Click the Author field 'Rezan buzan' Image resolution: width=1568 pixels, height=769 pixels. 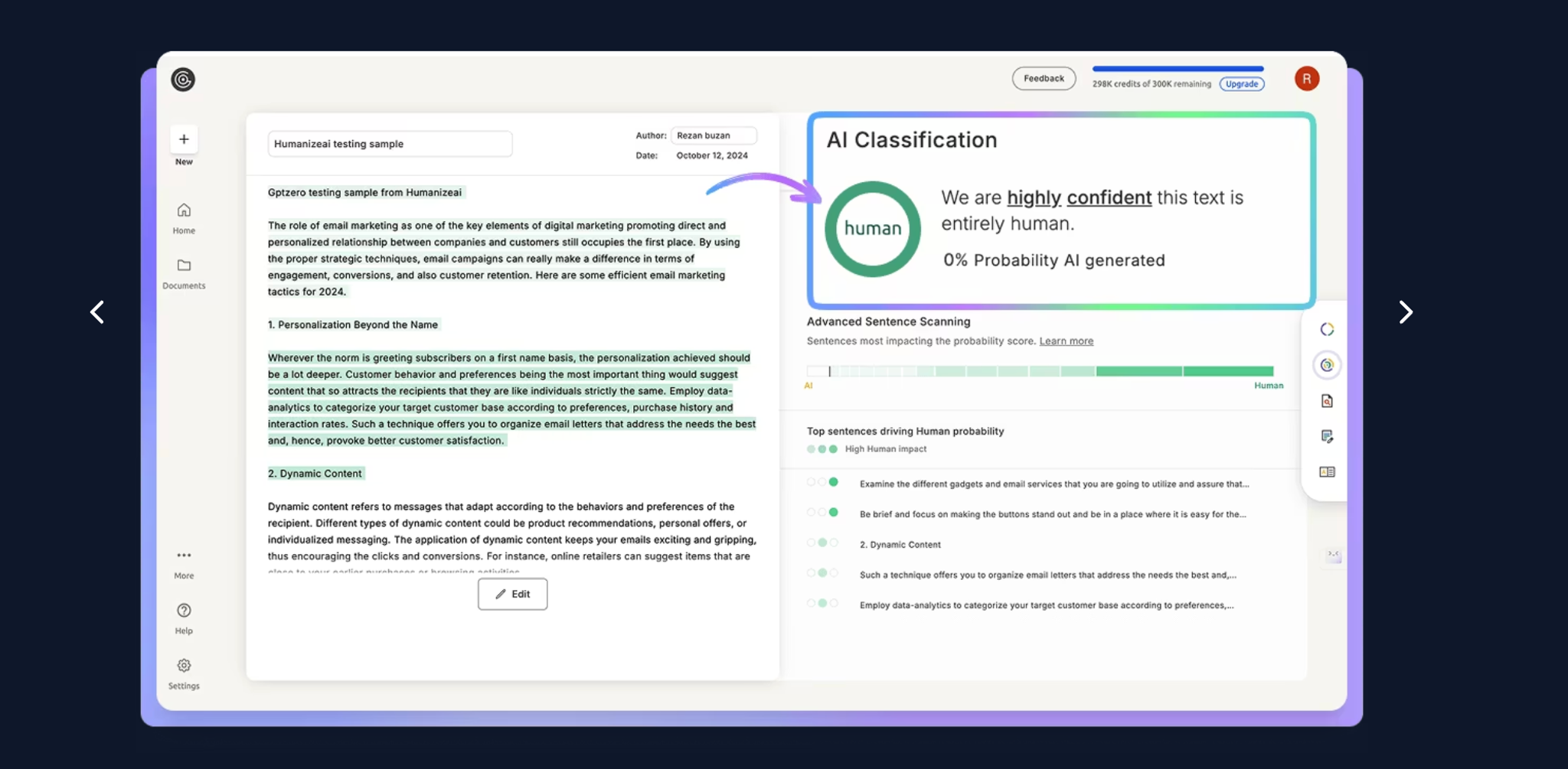[714, 135]
